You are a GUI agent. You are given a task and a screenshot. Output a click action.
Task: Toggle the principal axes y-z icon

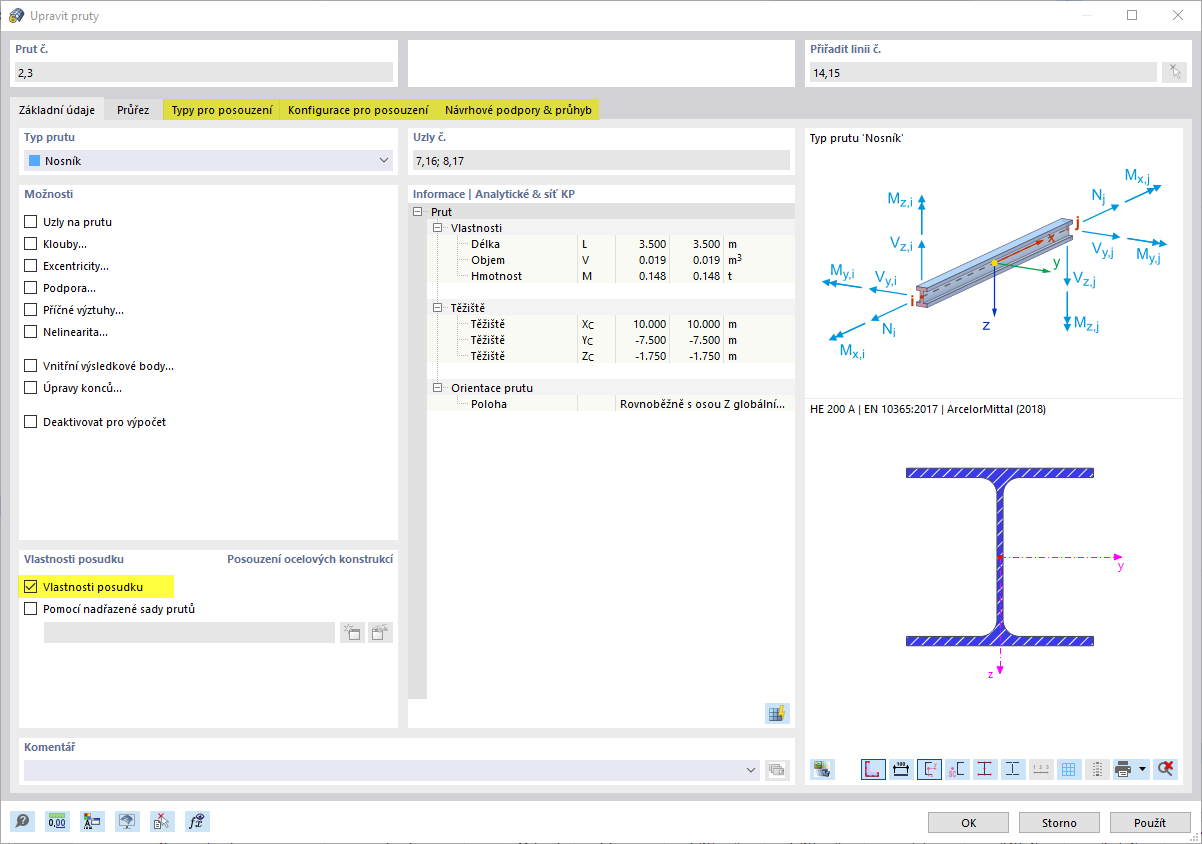pyautogui.click(x=929, y=769)
